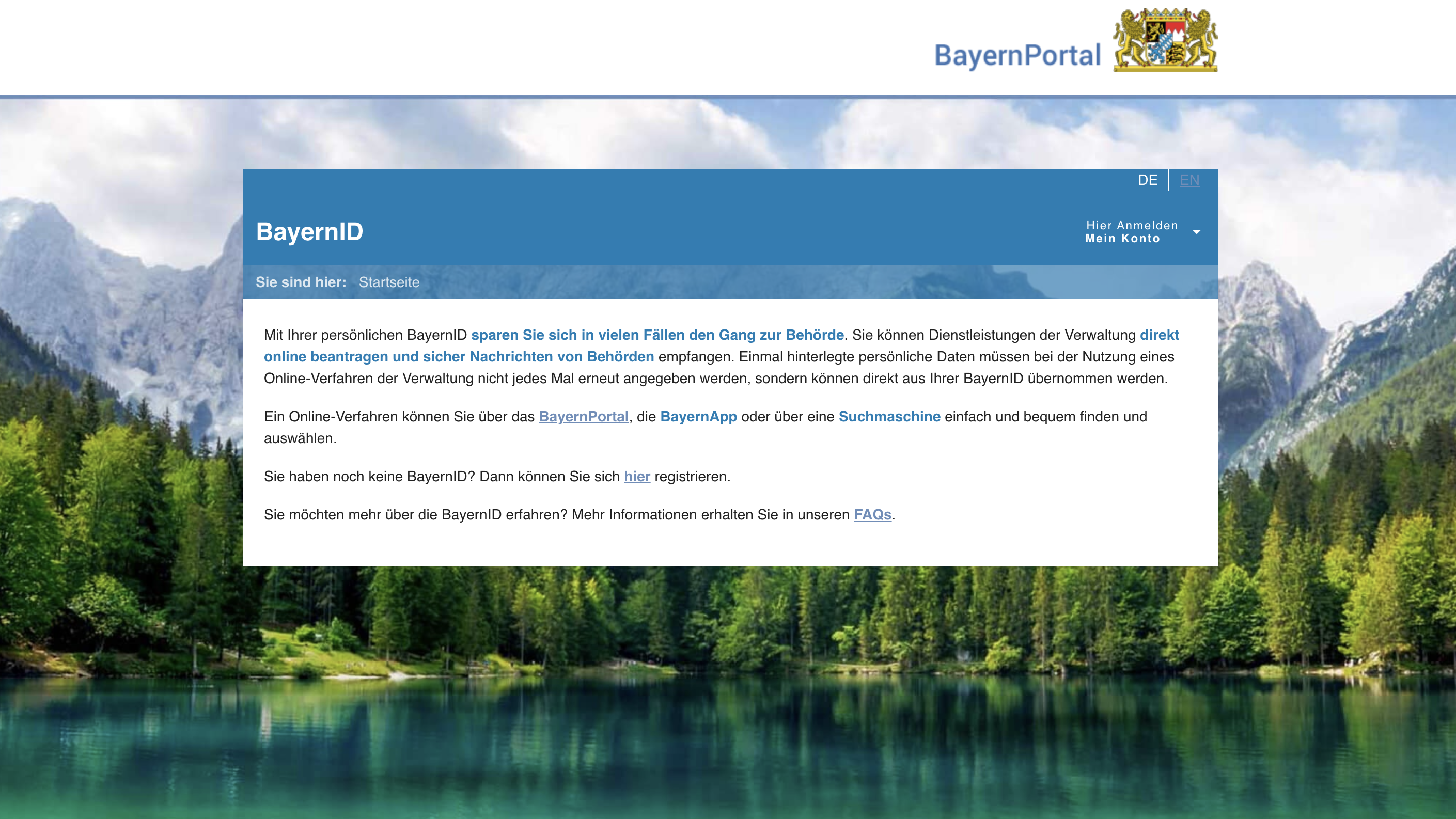Click the hier link to register
The height and width of the screenshot is (819, 1456).
point(637,477)
